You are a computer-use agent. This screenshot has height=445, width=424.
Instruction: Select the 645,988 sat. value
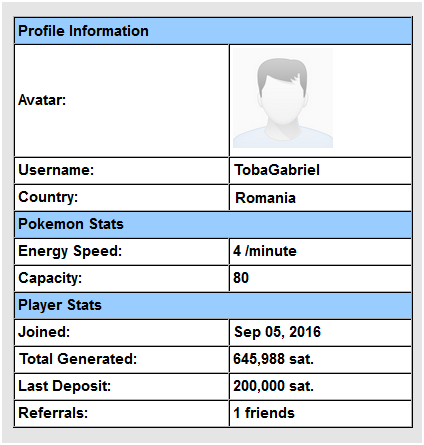[273, 359]
